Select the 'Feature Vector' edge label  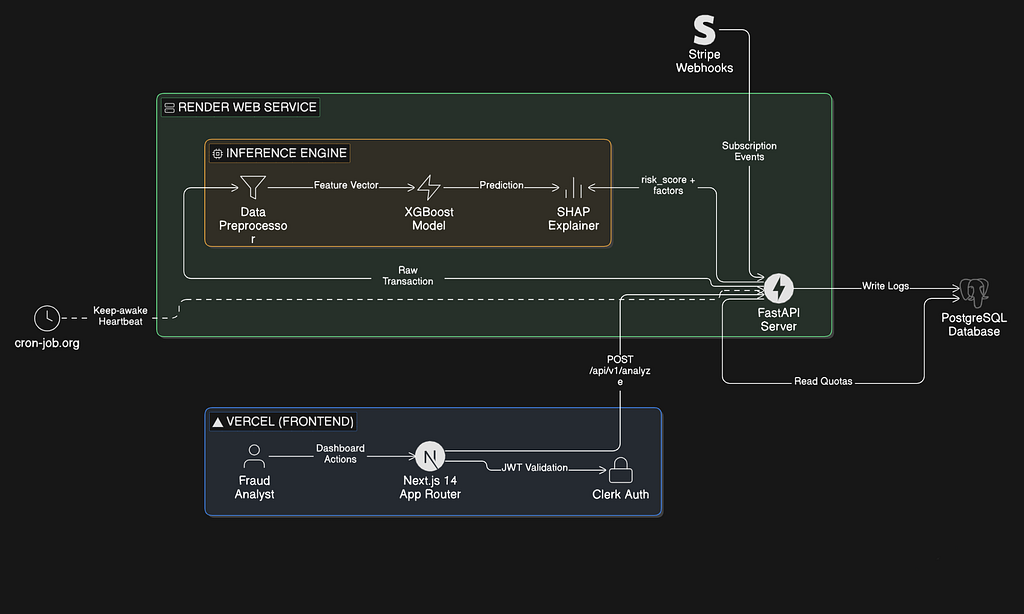pyautogui.click(x=346, y=186)
